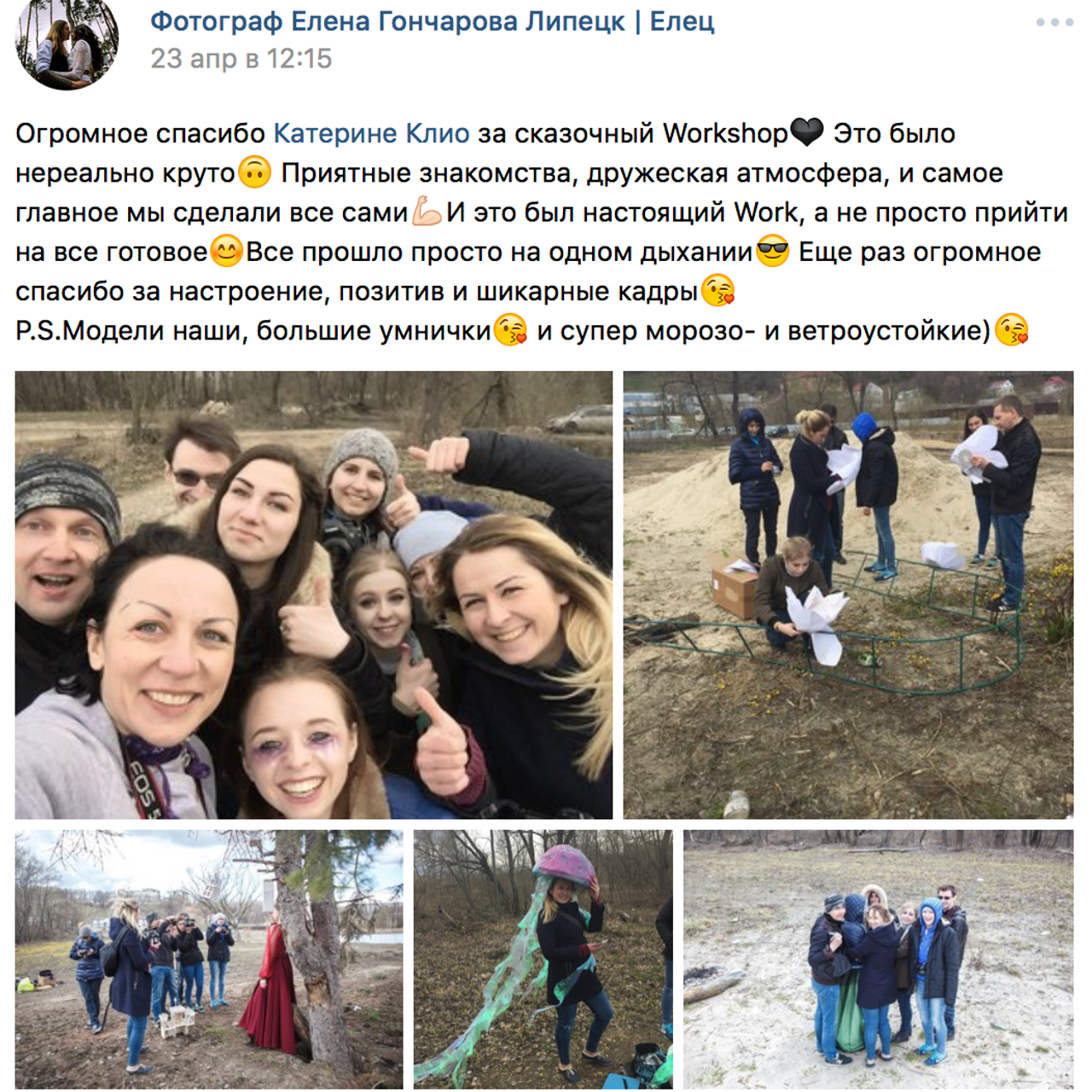Open the photo of people wrapping paper
1092x1092 pixels.
848,595
